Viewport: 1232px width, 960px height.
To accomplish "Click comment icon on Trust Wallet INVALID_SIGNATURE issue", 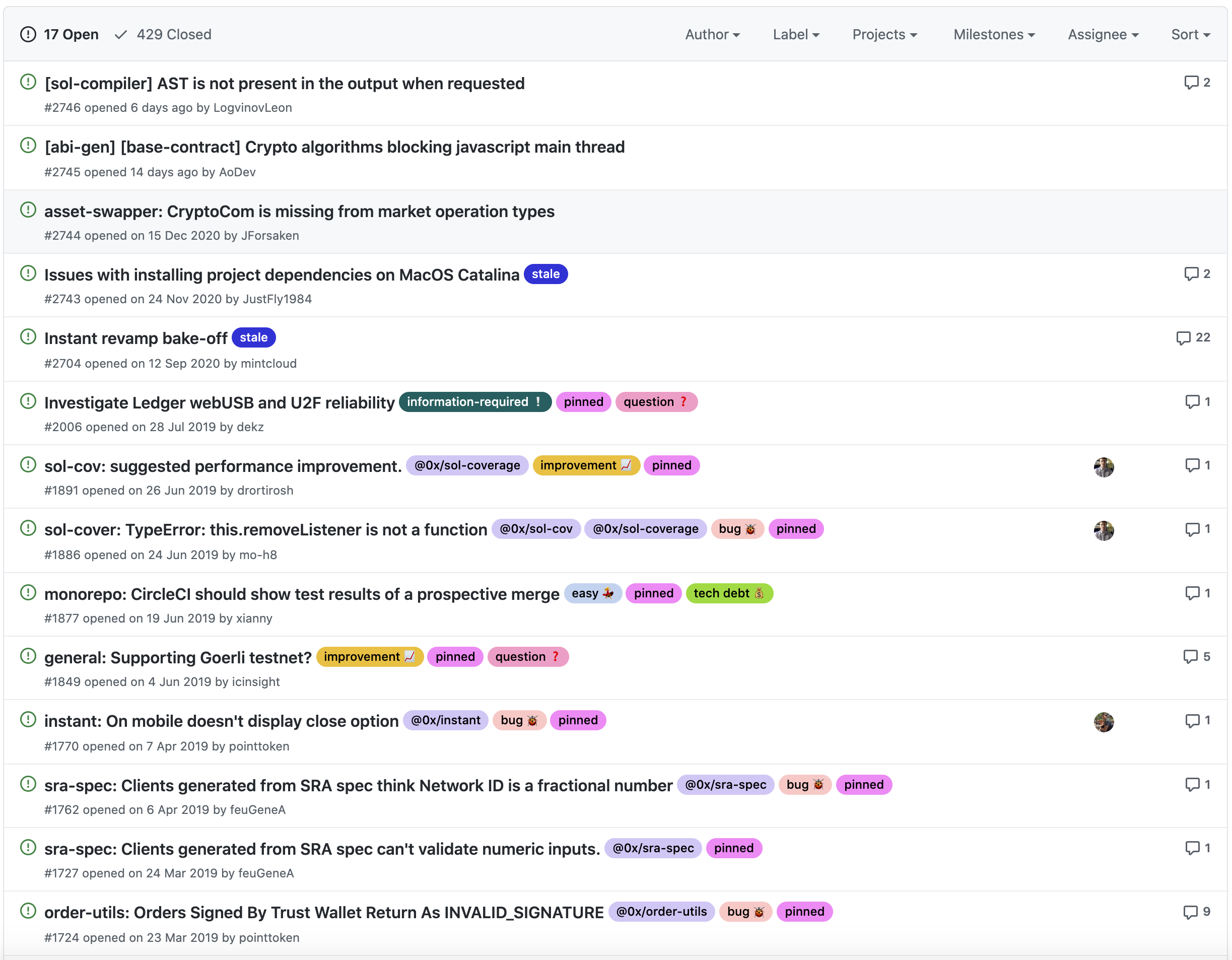I will pos(1190,912).
